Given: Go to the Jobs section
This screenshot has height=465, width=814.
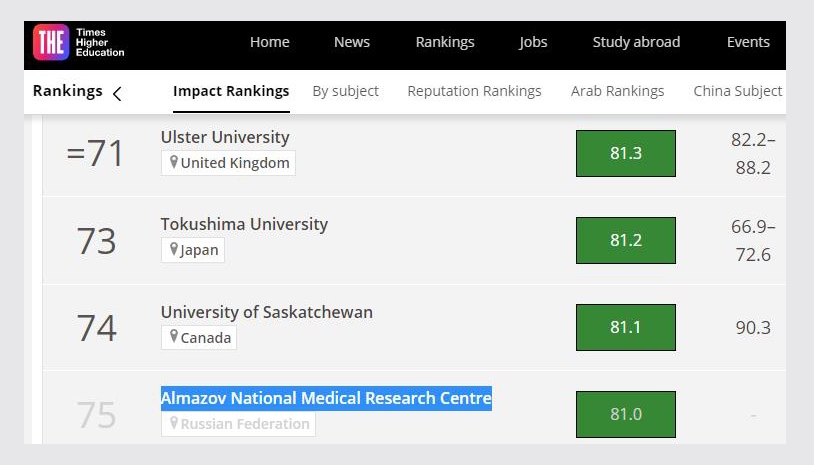Looking at the screenshot, I should coord(533,42).
